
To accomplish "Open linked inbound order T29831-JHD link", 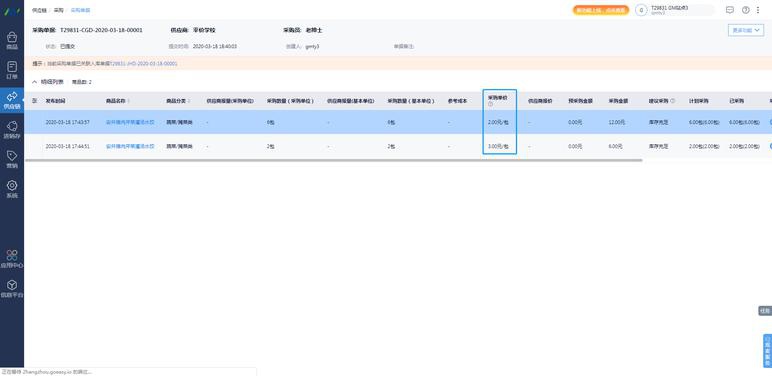I will click(144, 63).
